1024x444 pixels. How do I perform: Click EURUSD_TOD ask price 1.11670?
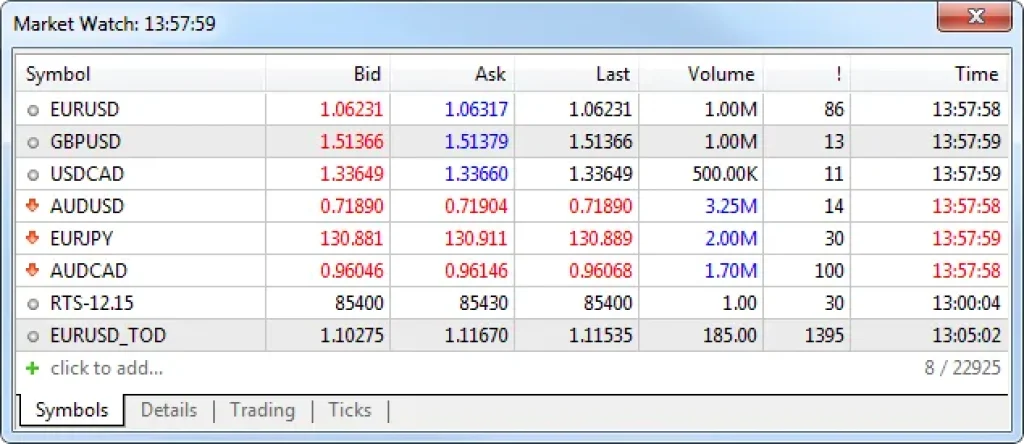pos(476,336)
